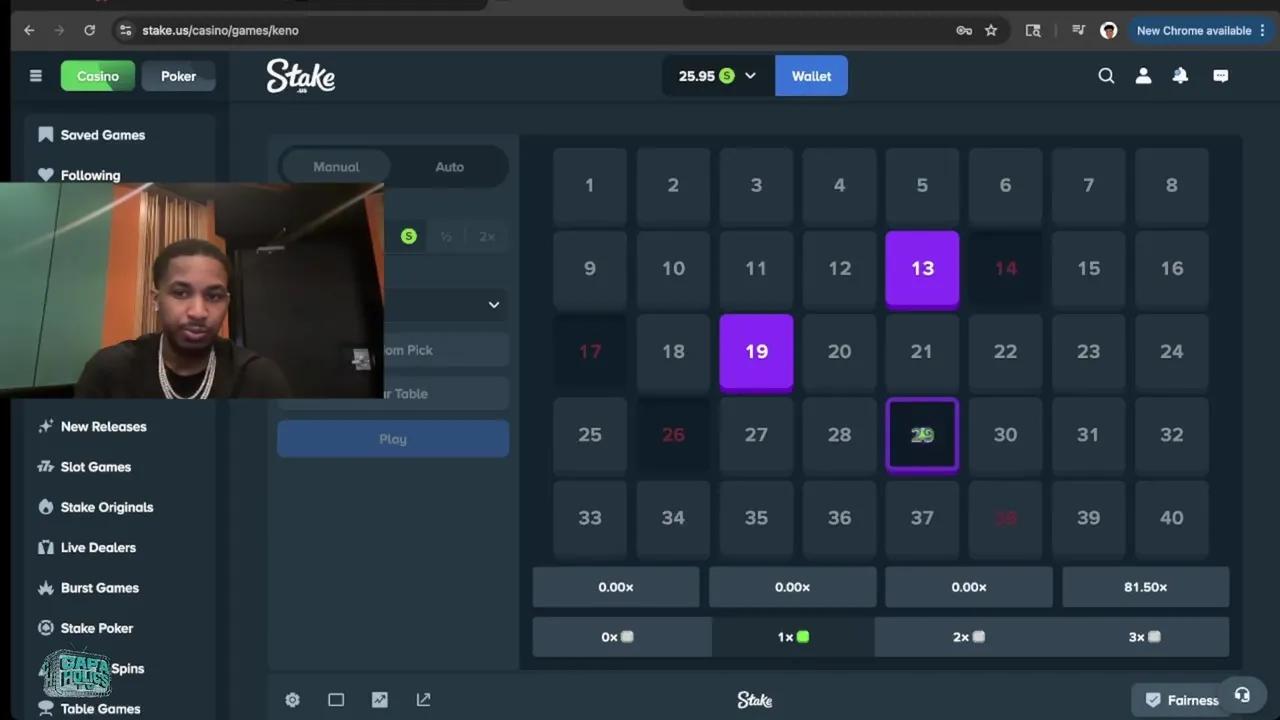This screenshot has width=1280, height=720.
Task: Click the Stake Poker chip icon
Action: (x=45, y=628)
